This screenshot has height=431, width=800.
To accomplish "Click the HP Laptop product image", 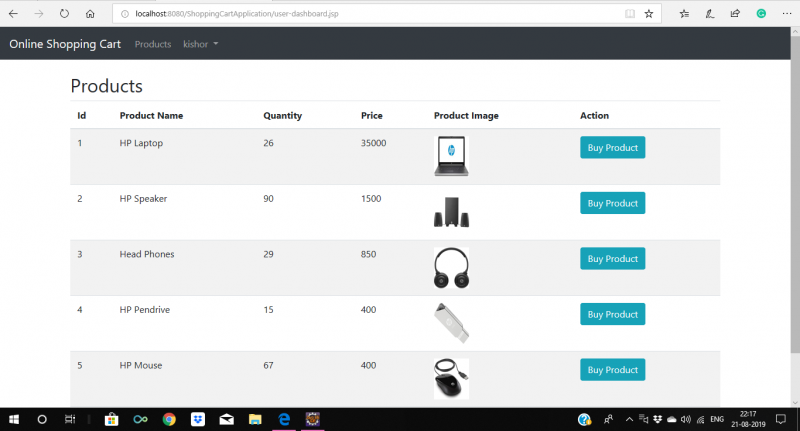I will 451,156.
